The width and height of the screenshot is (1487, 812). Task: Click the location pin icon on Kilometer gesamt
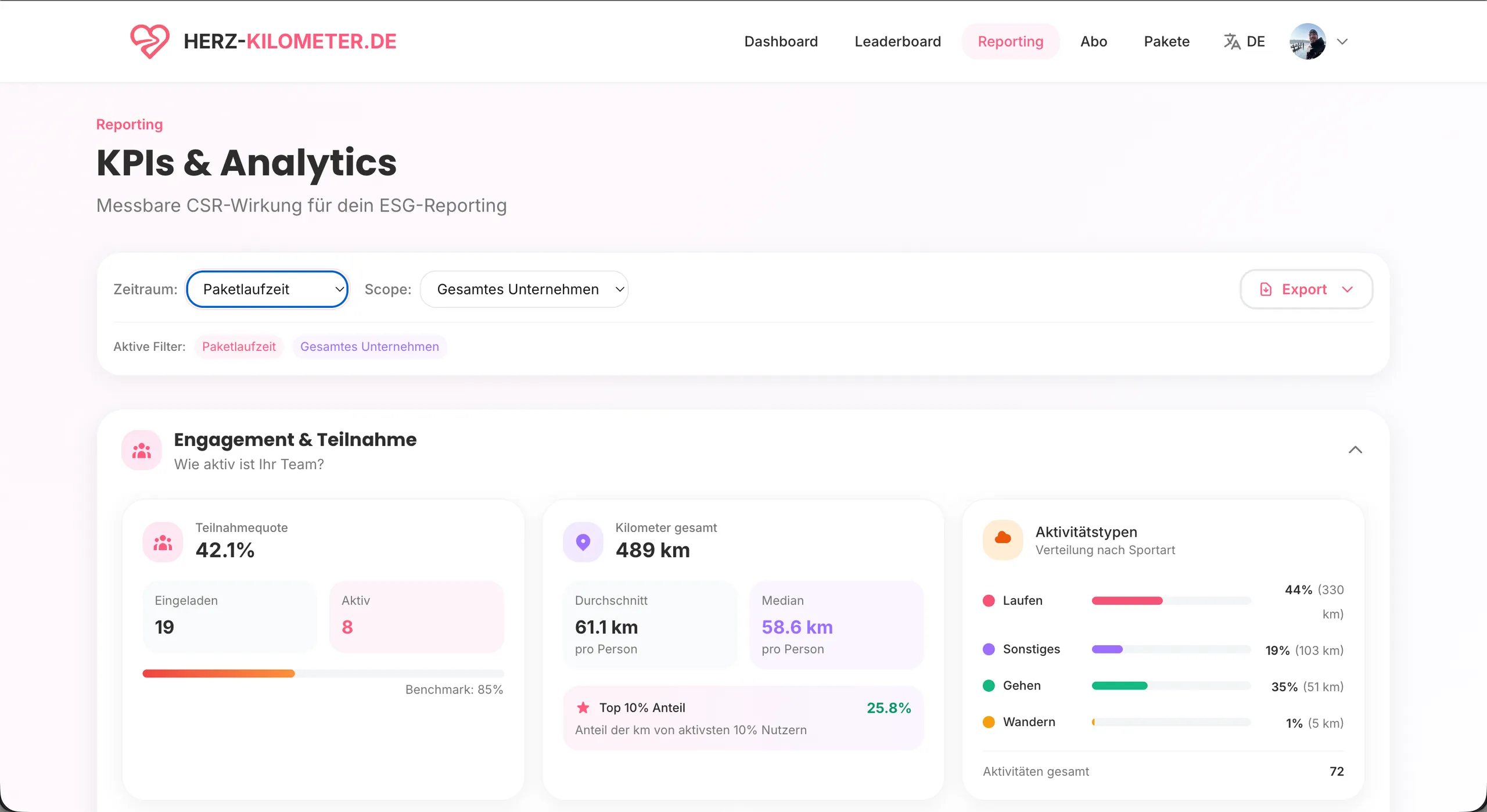point(583,541)
